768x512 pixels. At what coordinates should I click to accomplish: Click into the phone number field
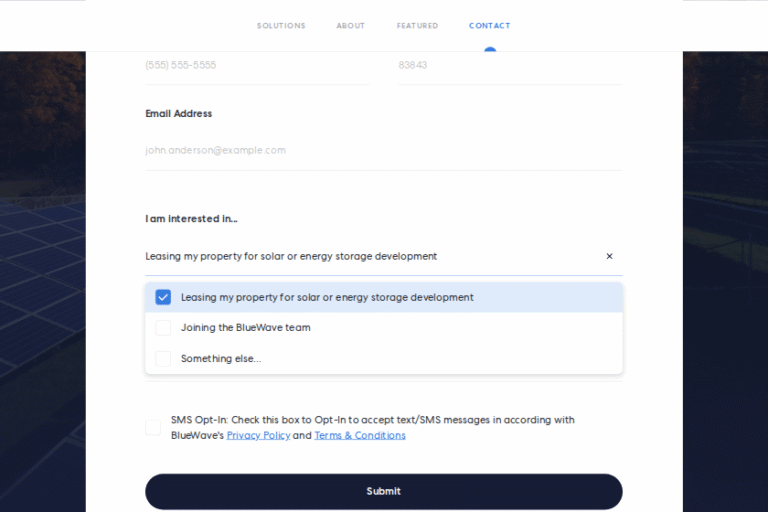pos(256,66)
